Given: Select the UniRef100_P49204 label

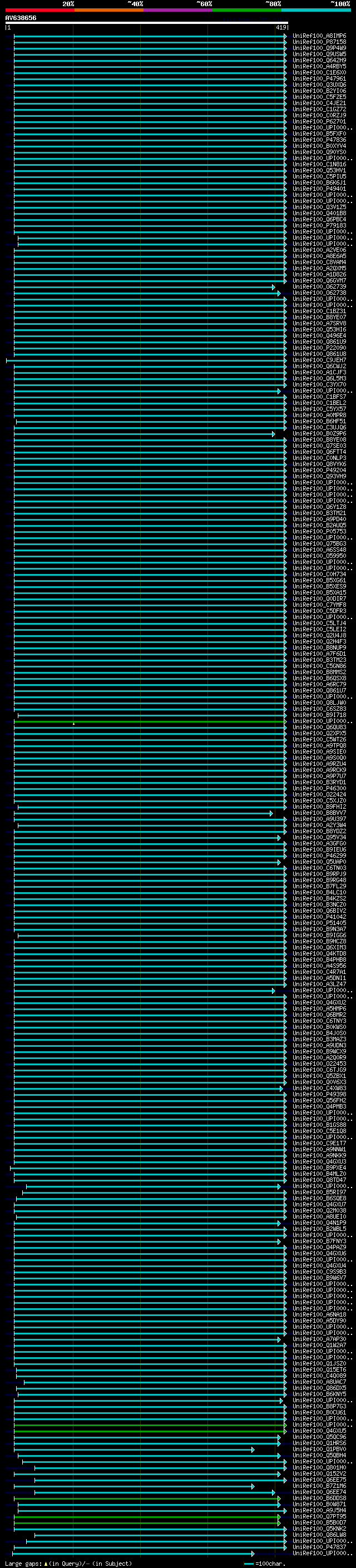Looking at the screenshot, I should coord(319,471).
